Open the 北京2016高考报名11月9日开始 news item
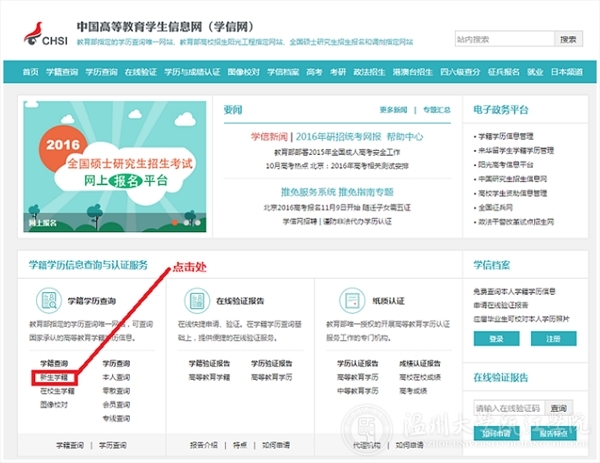This screenshot has width=600, height=463. pos(311,208)
